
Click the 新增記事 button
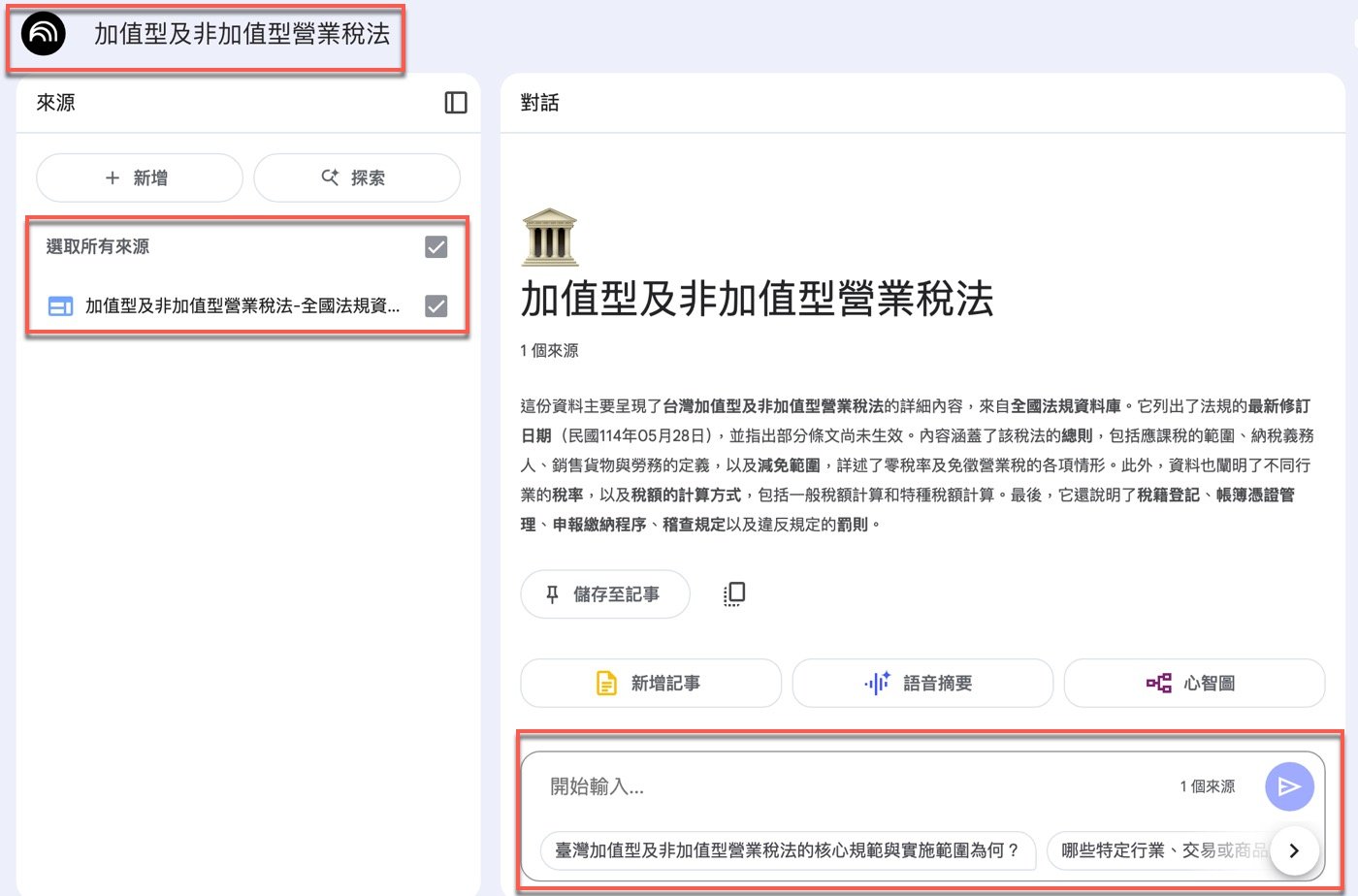pos(651,684)
